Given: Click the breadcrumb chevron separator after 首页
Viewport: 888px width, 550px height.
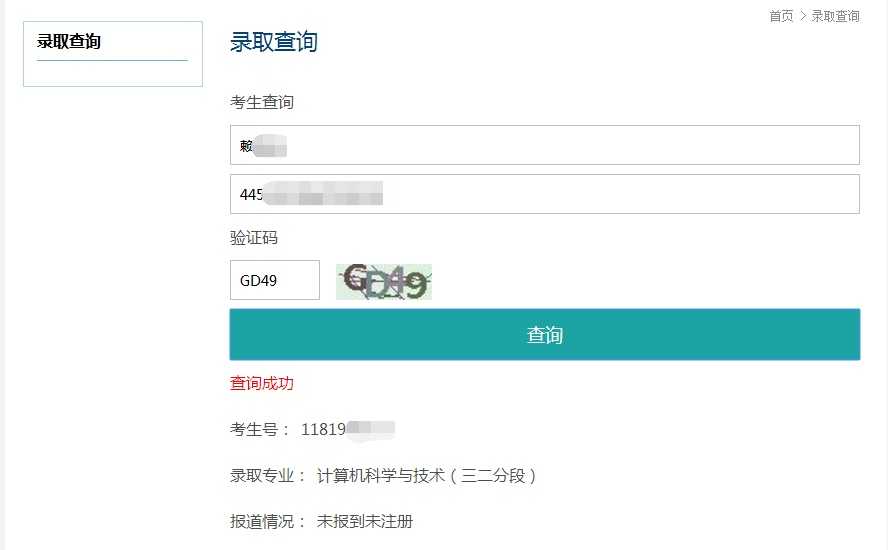Looking at the screenshot, I should [802, 16].
